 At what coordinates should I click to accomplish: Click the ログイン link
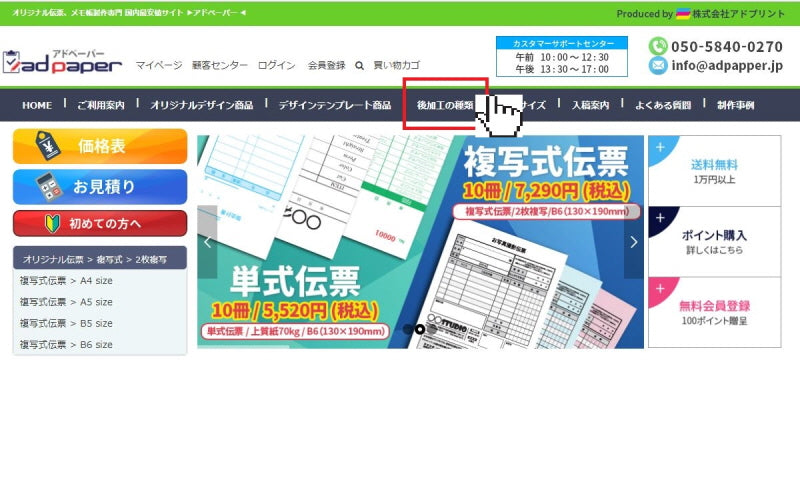coord(277,65)
